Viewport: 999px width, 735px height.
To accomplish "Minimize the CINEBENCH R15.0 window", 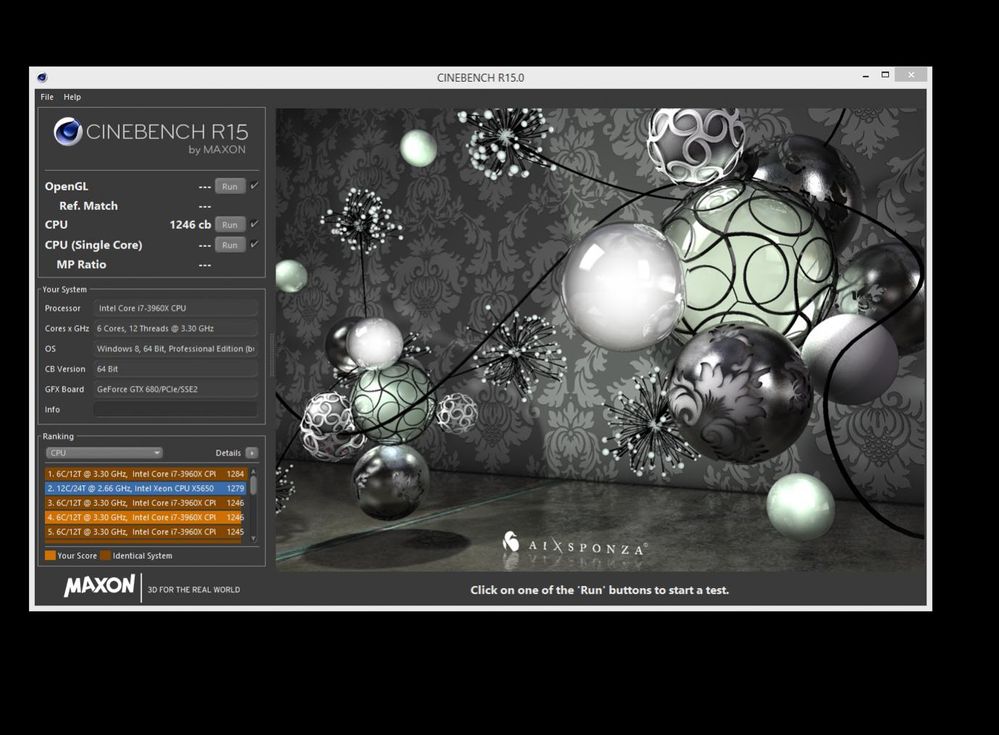I will click(x=865, y=76).
